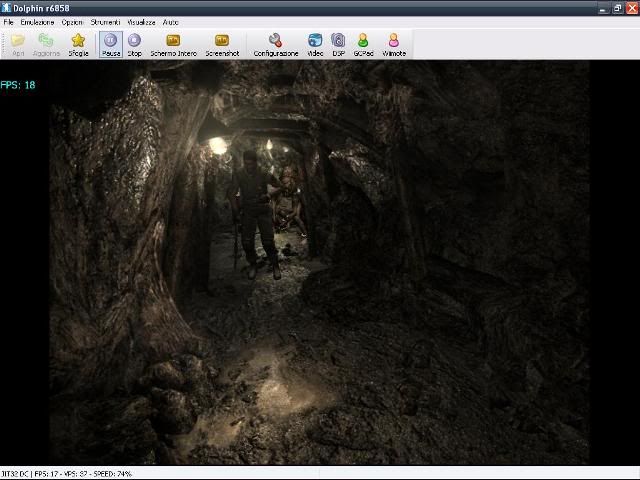Click the Aggiorna refresh toolbar icon
This screenshot has height=480, width=640.
click(x=46, y=44)
